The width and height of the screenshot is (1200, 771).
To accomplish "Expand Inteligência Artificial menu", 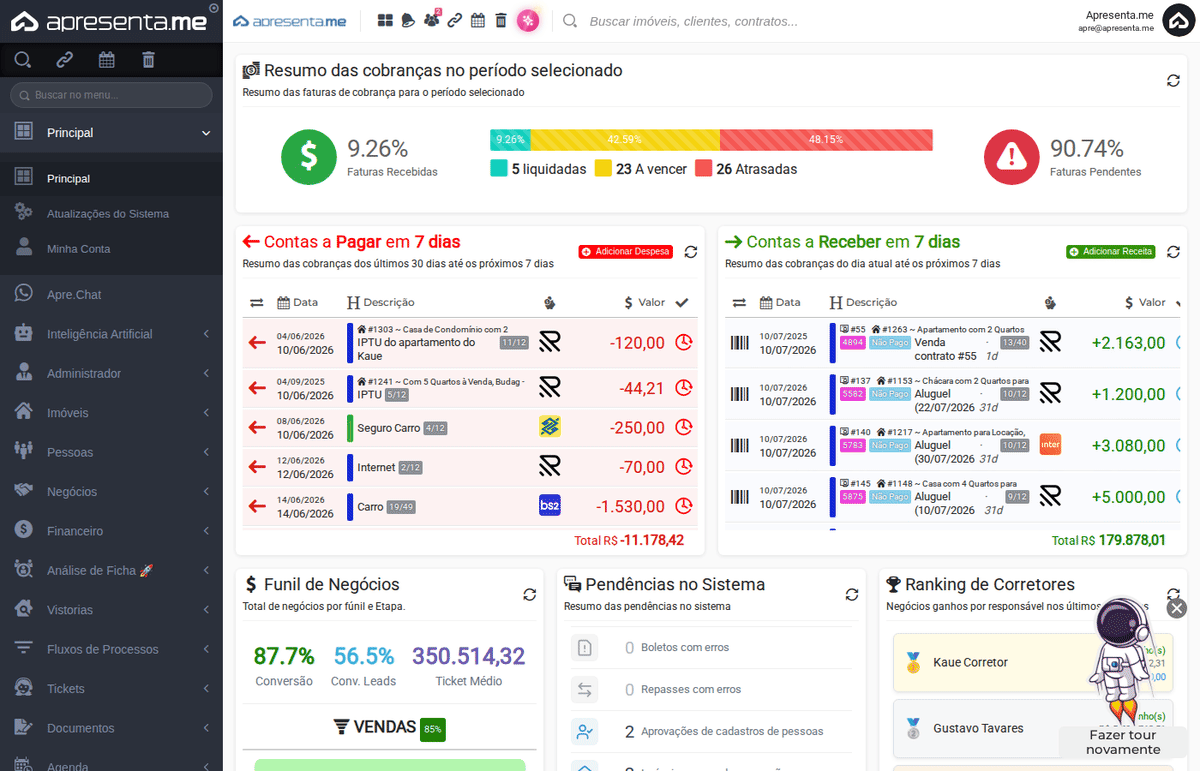I will coord(111,334).
